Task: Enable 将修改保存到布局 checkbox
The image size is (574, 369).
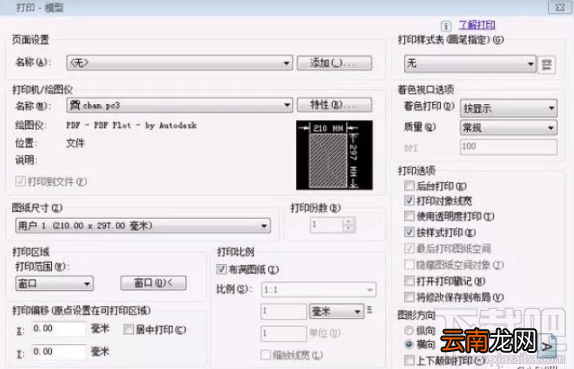Action: (409, 297)
